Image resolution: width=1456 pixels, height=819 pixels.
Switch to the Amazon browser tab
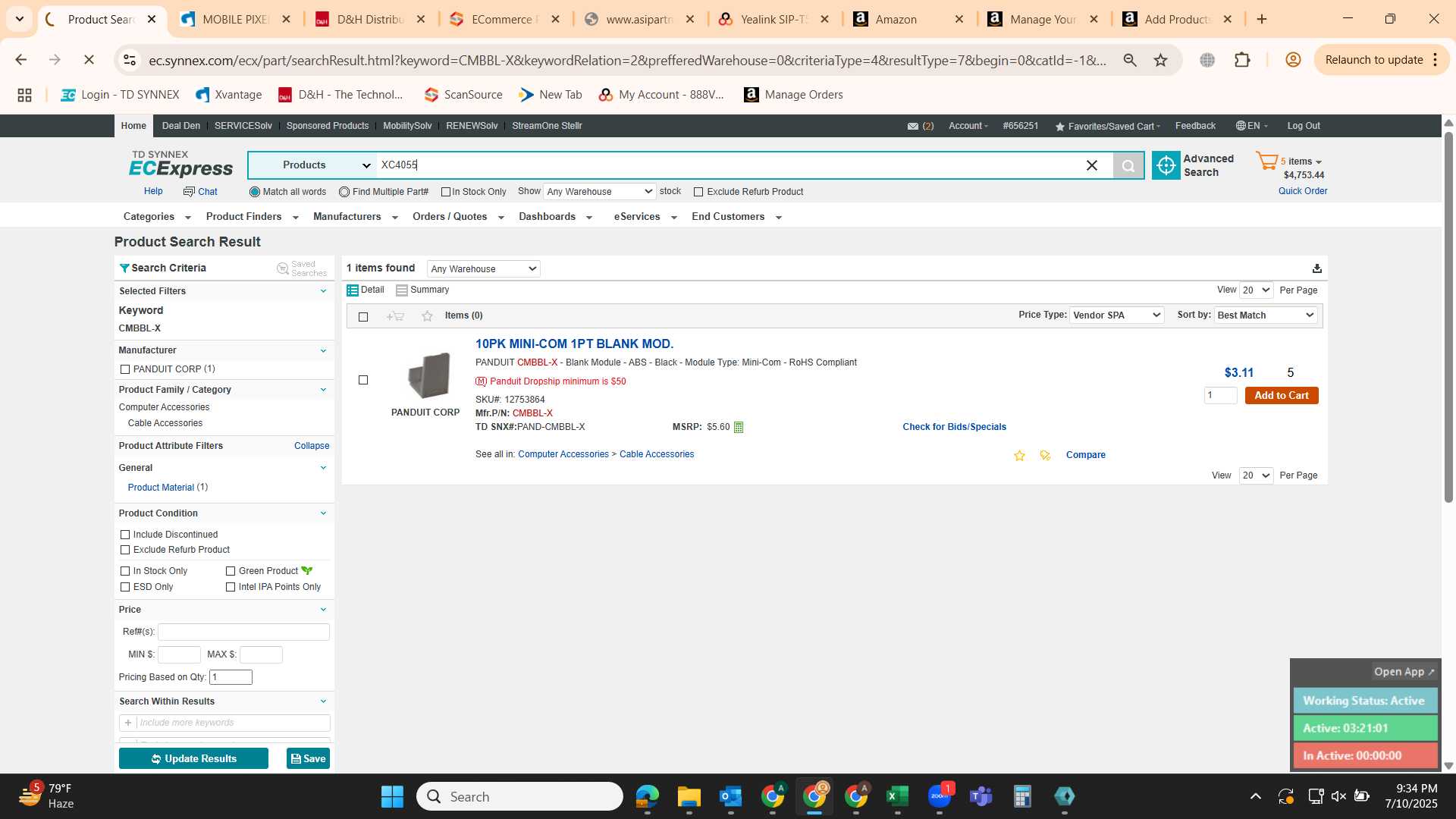[908, 20]
